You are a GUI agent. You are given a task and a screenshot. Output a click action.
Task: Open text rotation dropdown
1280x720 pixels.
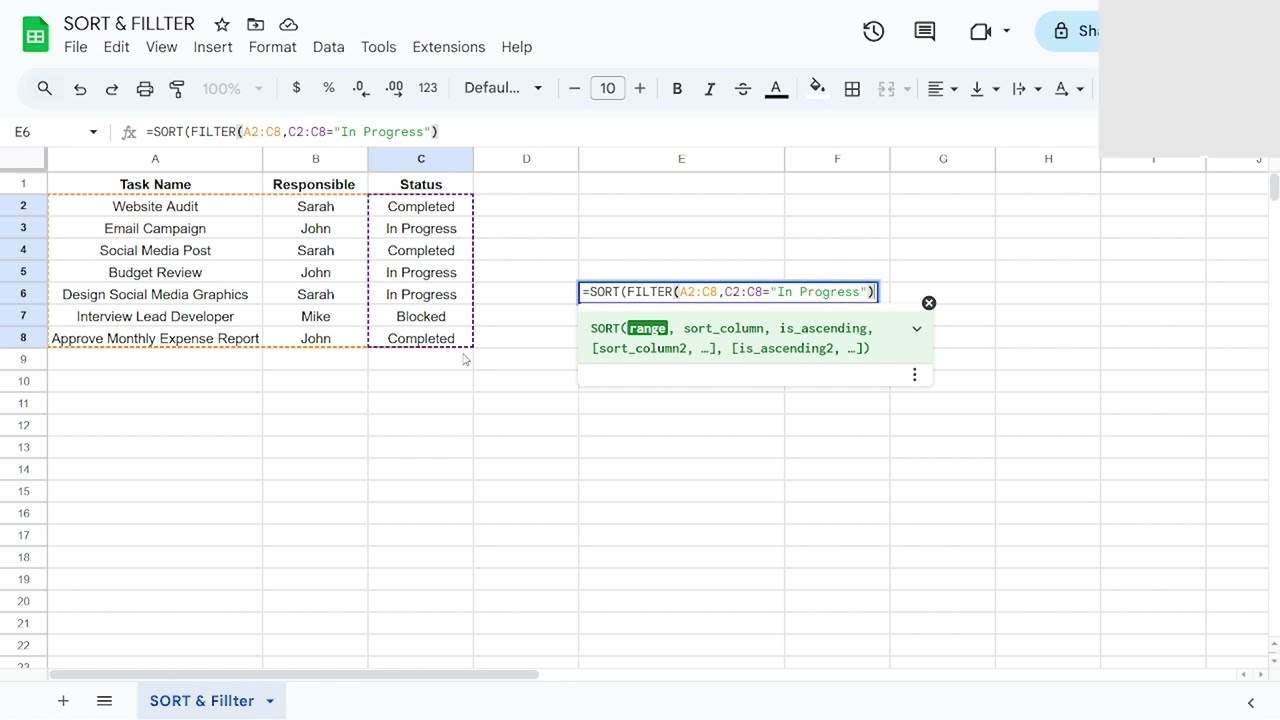tap(1069, 89)
